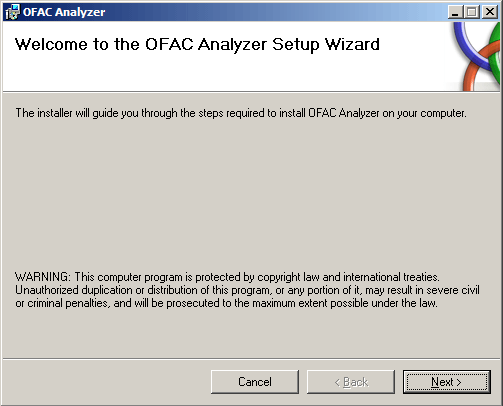Image resolution: width=503 pixels, height=406 pixels.
Task: Click the disabled < Back button
Action: point(351,382)
